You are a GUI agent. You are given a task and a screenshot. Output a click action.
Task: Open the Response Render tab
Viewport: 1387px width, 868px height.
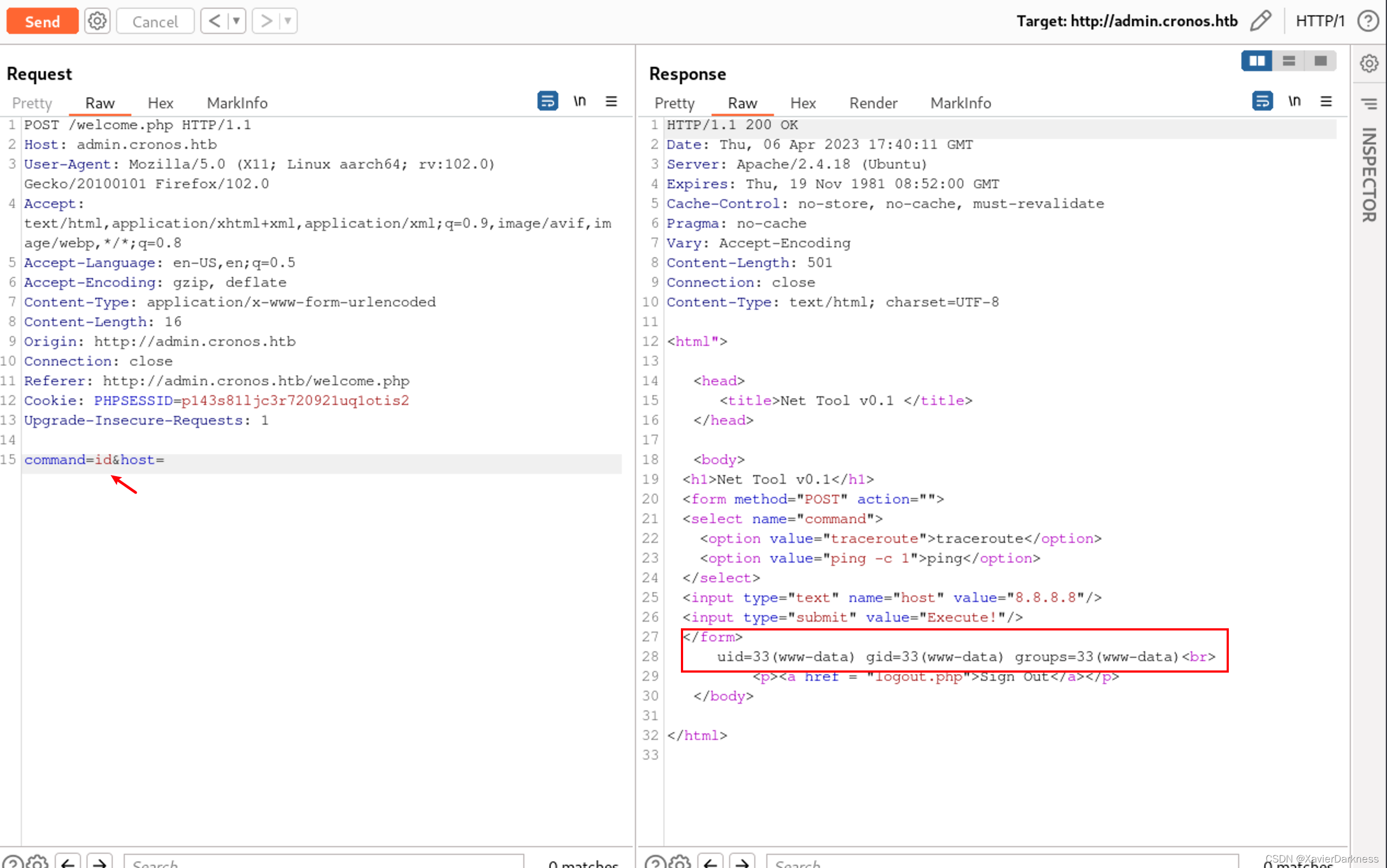(873, 103)
